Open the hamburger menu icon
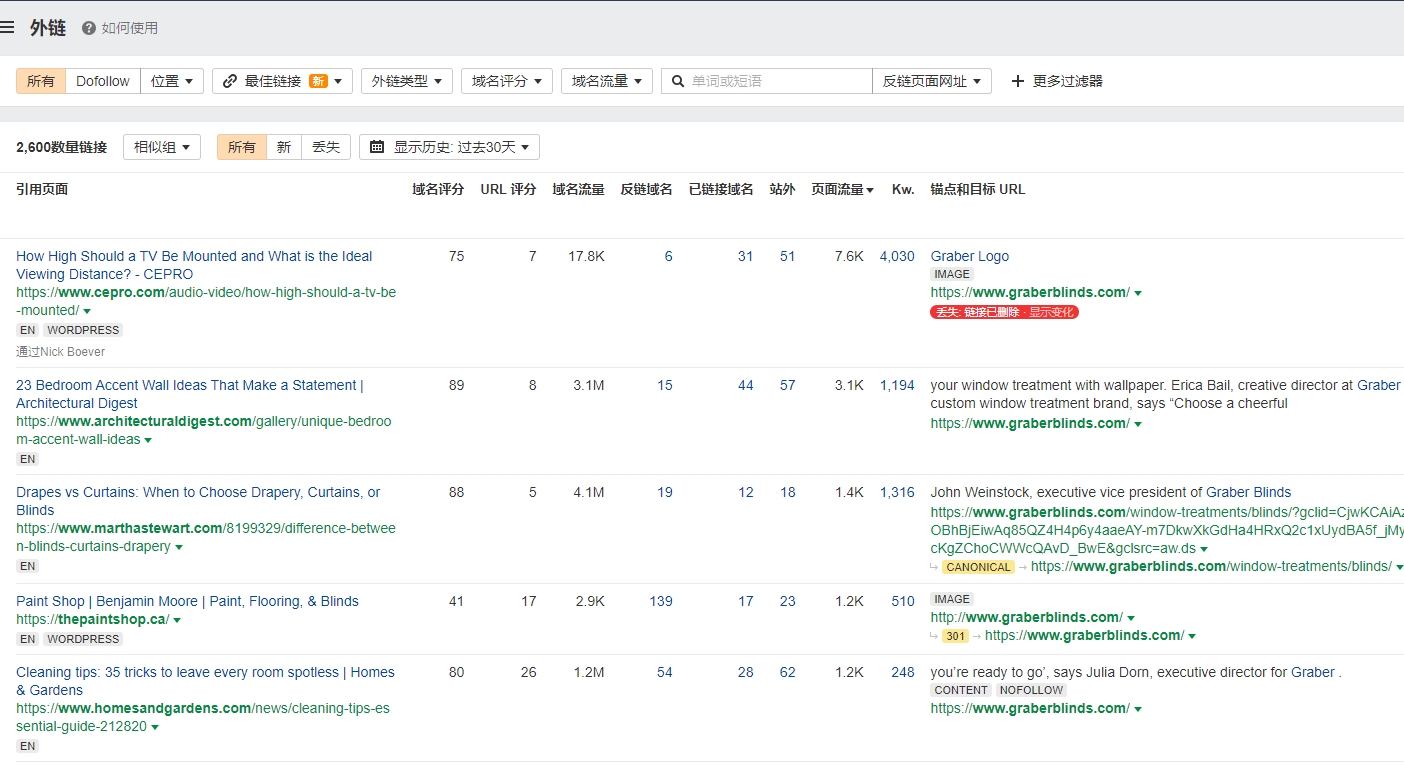This screenshot has height=765, width=1404. [7, 27]
